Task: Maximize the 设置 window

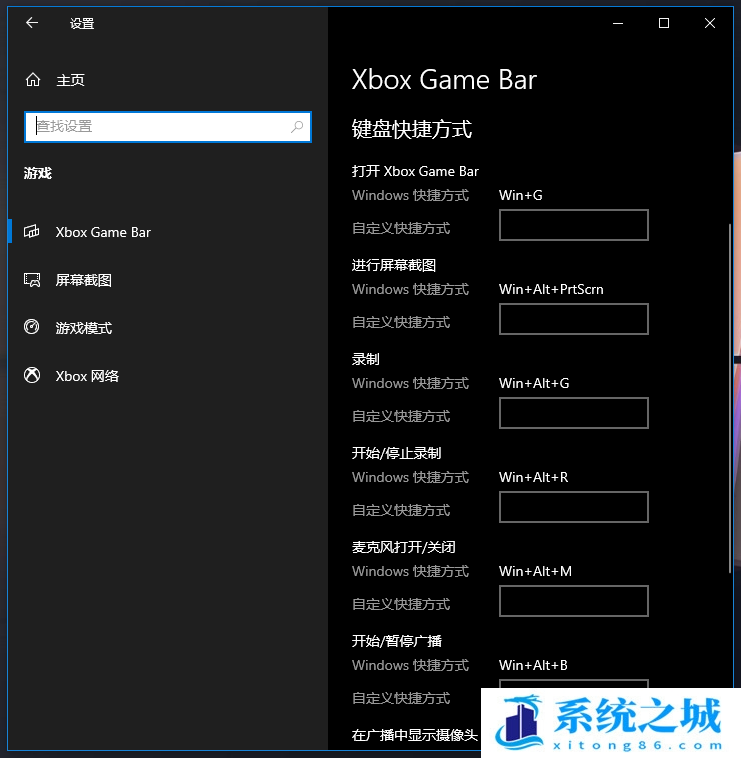Action: pos(664,23)
